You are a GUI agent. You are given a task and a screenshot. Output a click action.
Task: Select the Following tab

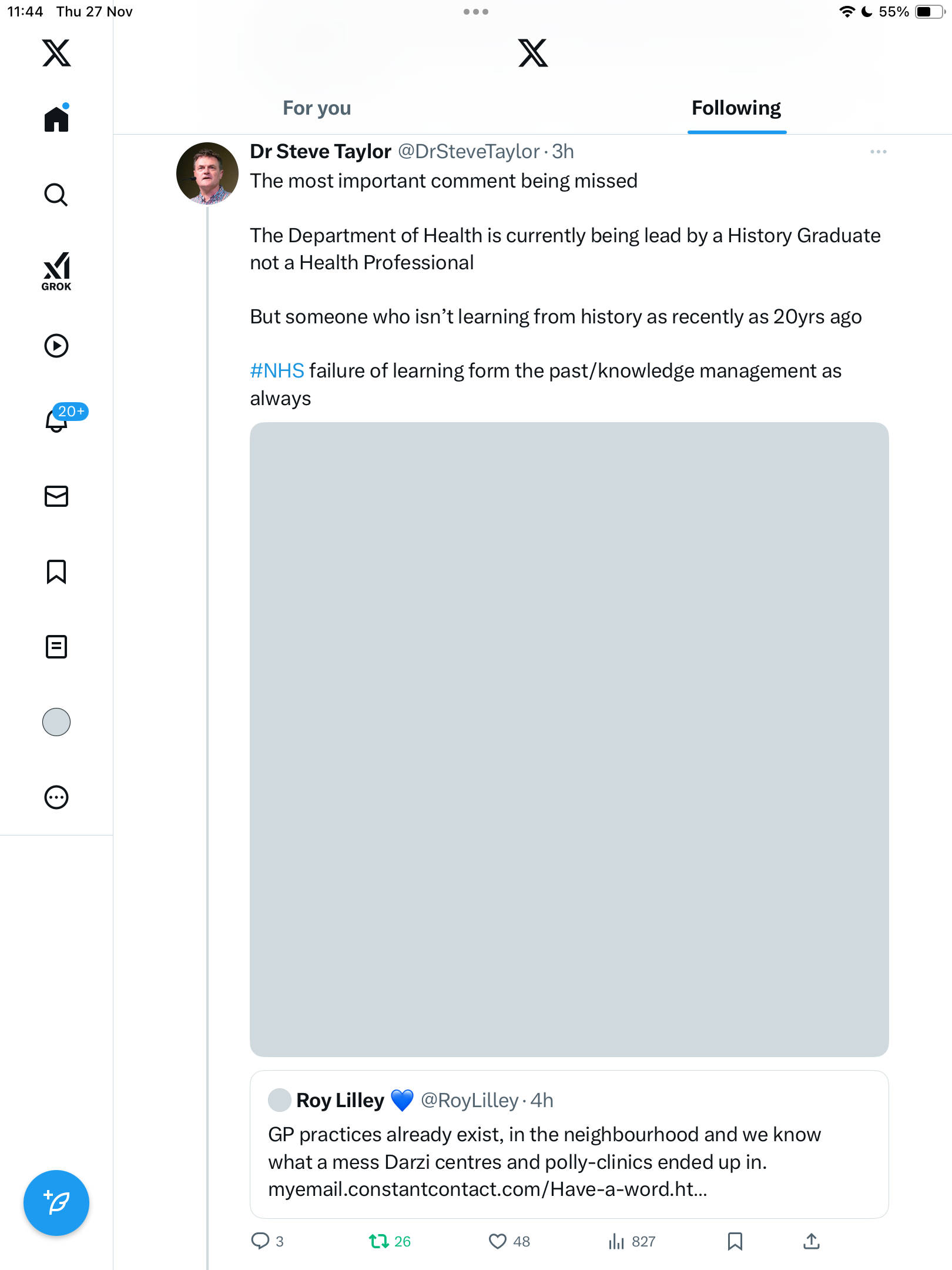[x=736, y=108]
